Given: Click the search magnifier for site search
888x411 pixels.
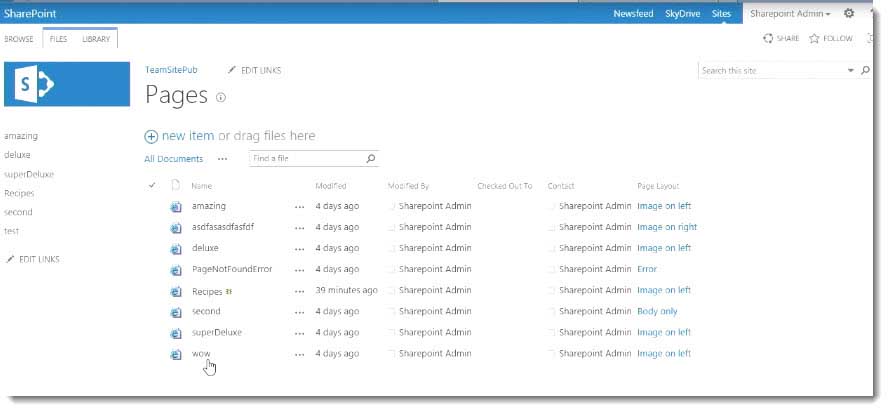Looking at the screenshot, I should coord(865,71).
